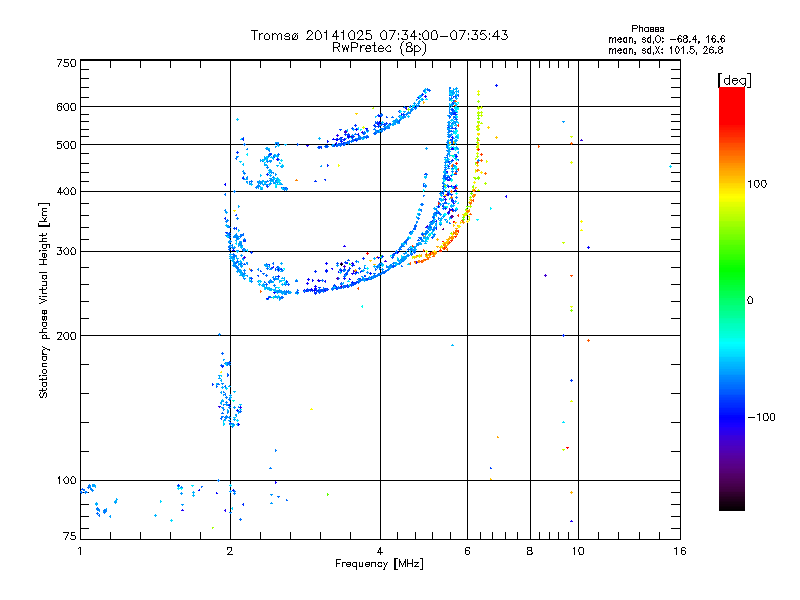The width and height of the screenshot is (800, 600).
Task: Click the x-axis tick label 4
Action: click(x=380, y=551)
